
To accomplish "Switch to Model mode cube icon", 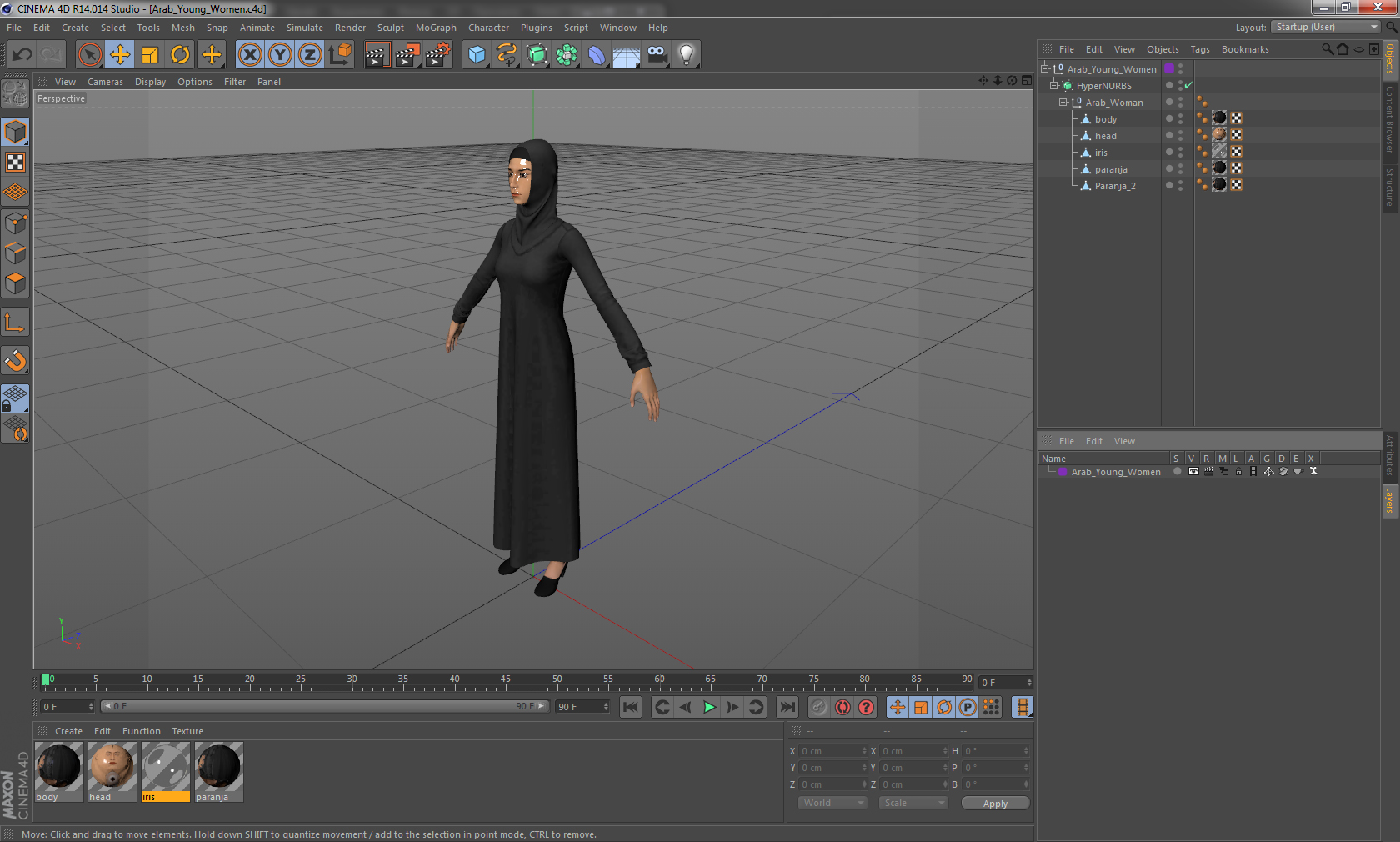I will (x=15, y=133).
